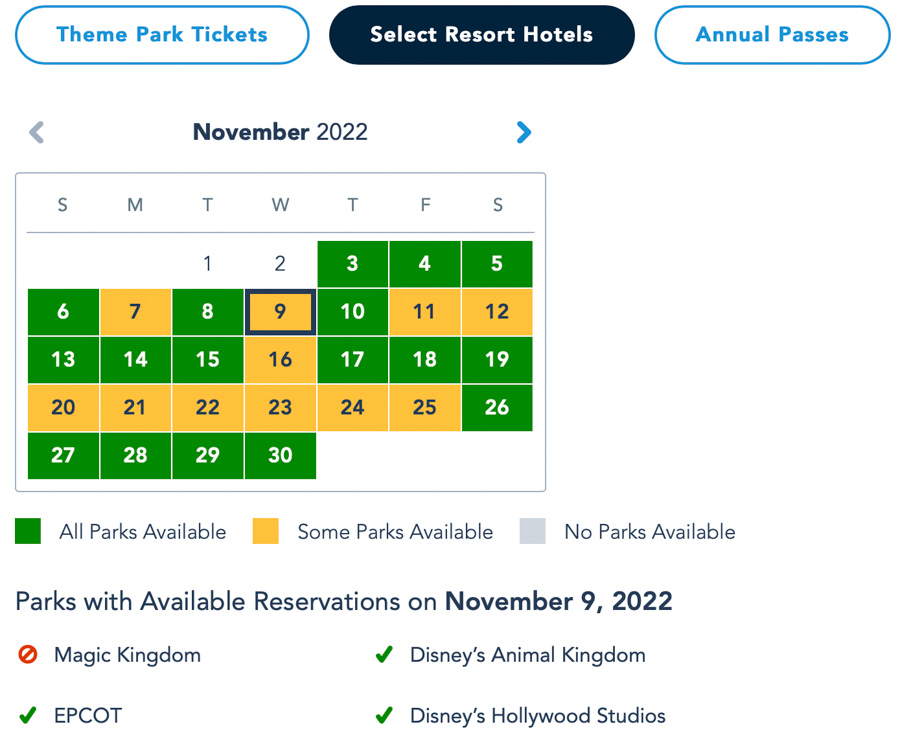Screen dimensions: 900x746
Task: Switch to the Theme Park Tickets tab
Action: (162, 35)
